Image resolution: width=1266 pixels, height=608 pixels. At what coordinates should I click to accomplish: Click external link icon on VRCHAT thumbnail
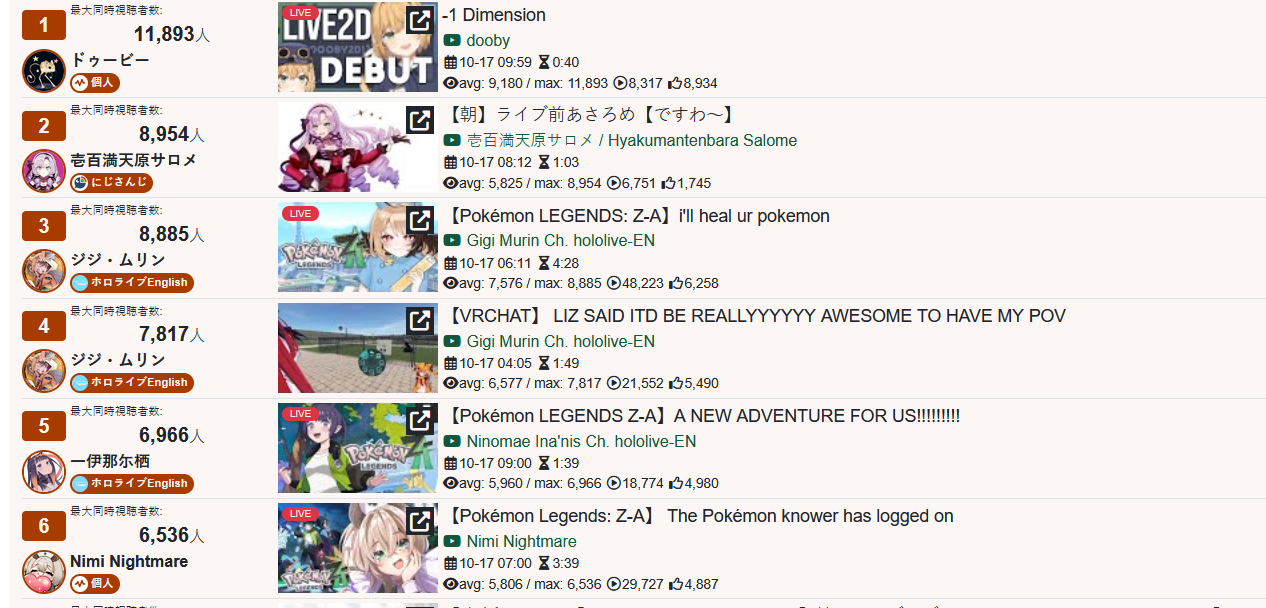420,320
